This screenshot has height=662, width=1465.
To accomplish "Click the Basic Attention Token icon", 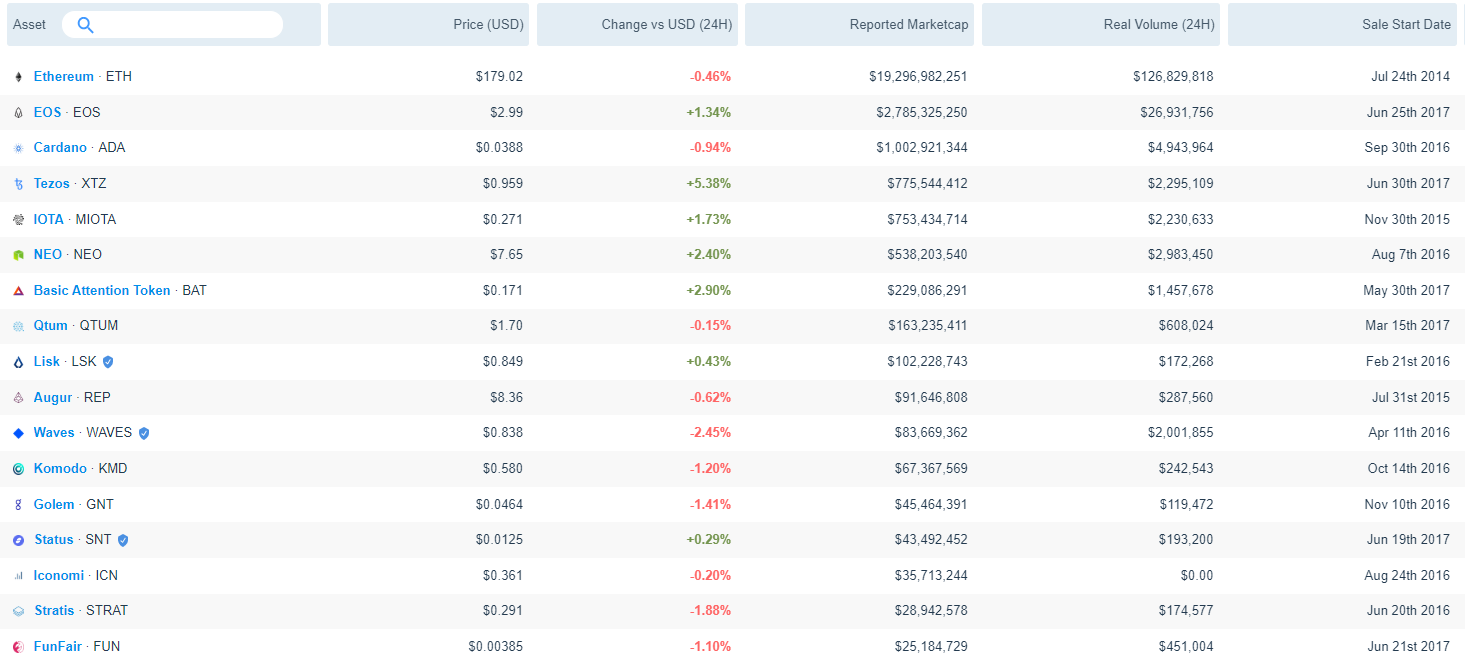I will click(18, 291).
